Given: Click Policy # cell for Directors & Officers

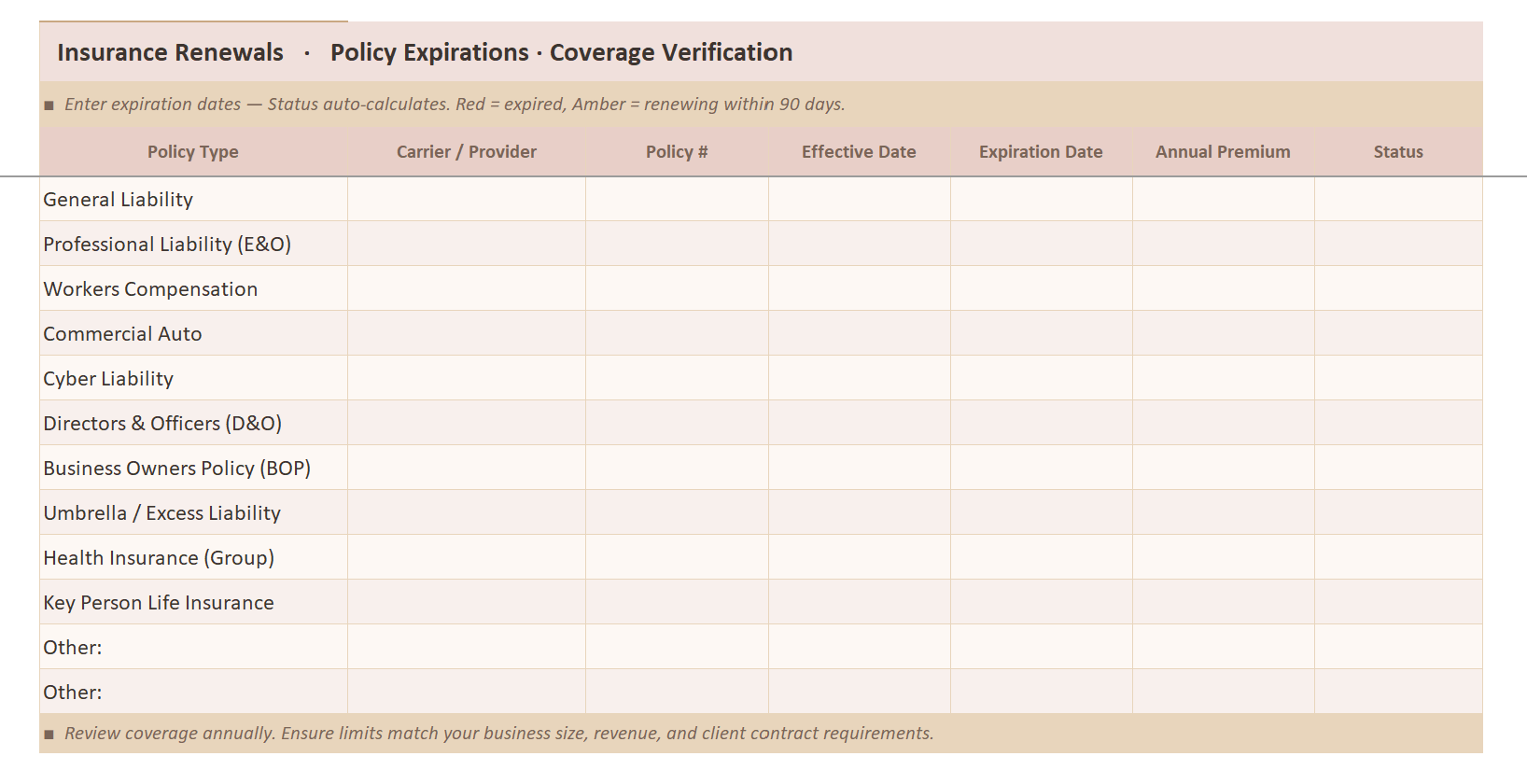Looking at the screenshot, I should [x=677, y=423].
